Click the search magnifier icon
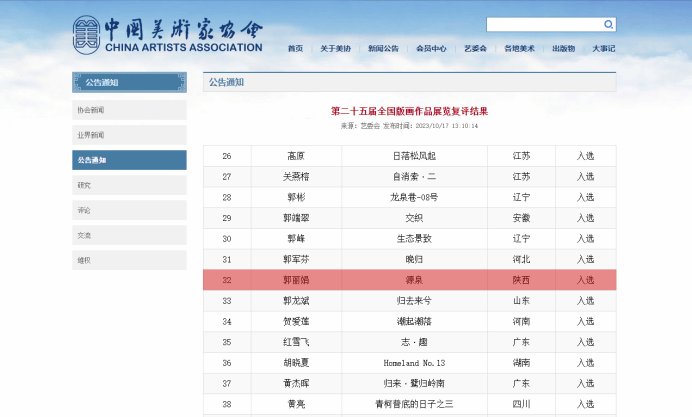This screenshot has width=692, height=417. coord(609,25)
